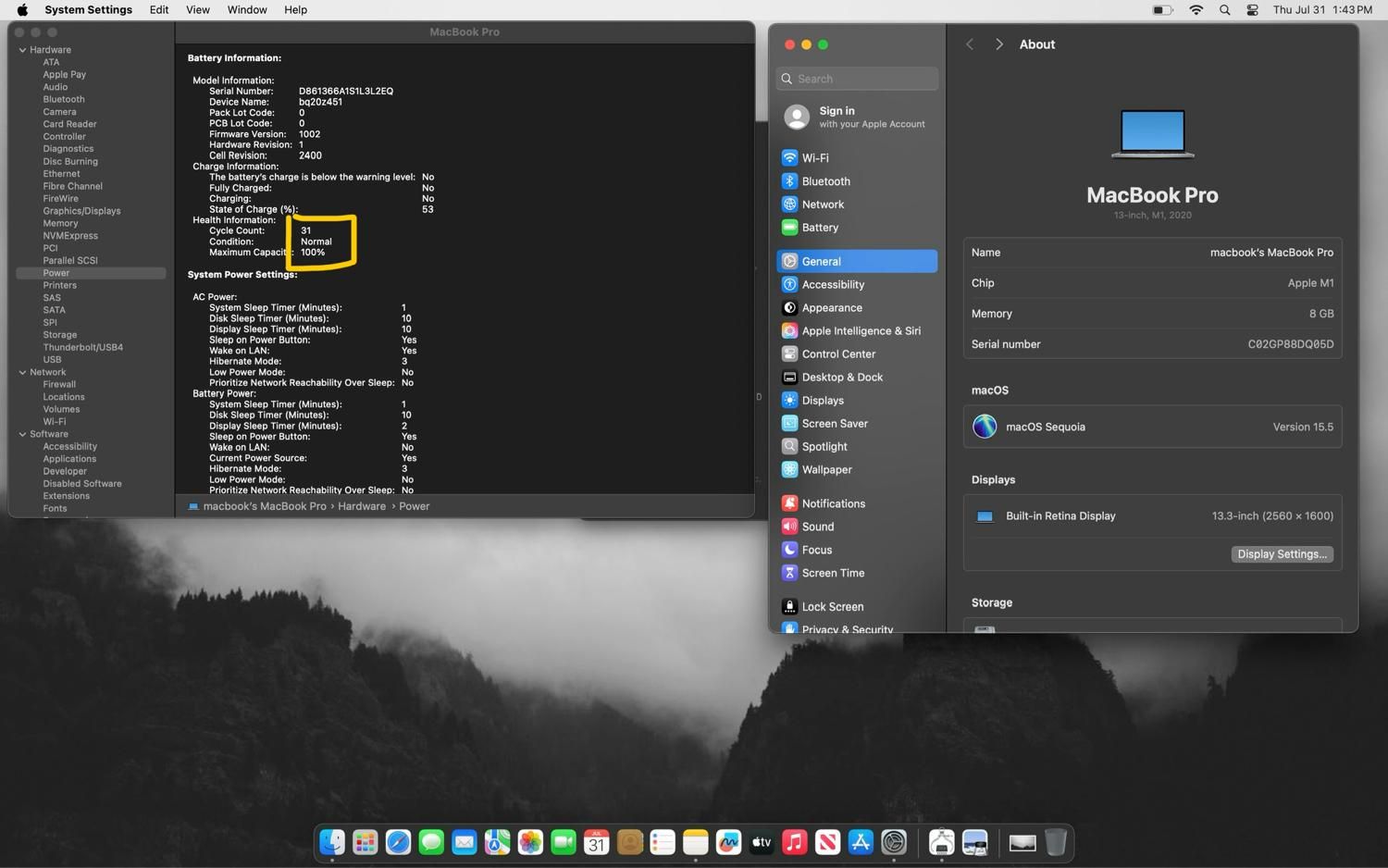Collapse the Hardware section in System Information
Screen dimensions: 1388x868
coord(22,50)
